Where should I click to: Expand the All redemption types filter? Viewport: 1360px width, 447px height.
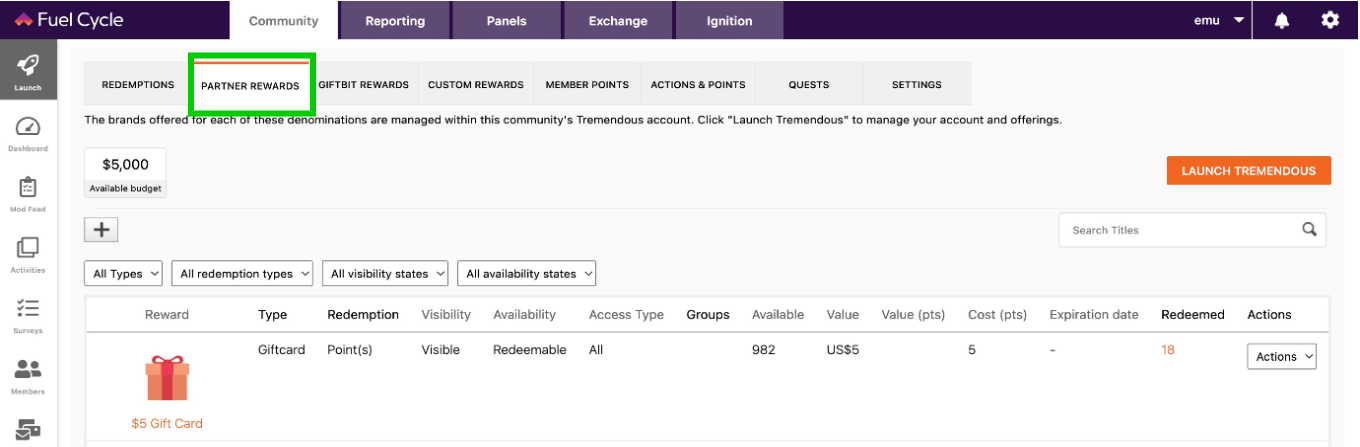243,273
